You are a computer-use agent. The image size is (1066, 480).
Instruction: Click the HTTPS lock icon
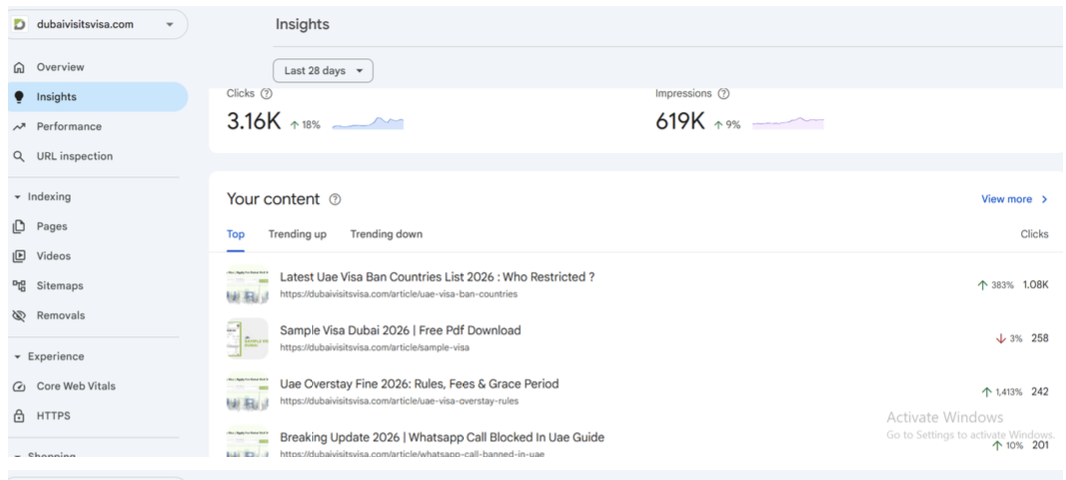point(19,416)
